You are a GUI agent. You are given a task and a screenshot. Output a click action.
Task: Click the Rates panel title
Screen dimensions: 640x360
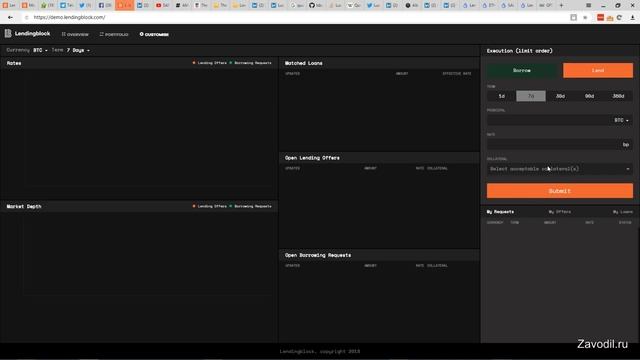14,63
